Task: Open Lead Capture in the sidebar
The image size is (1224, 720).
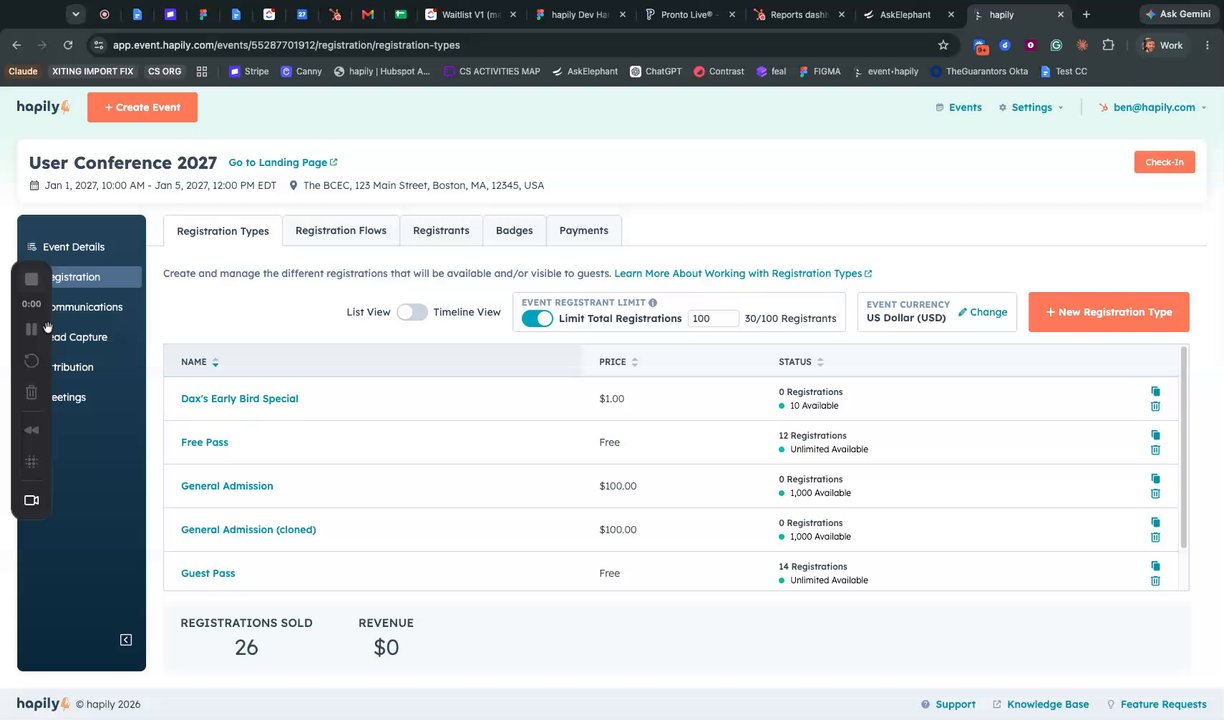Action: coord(78,337)
